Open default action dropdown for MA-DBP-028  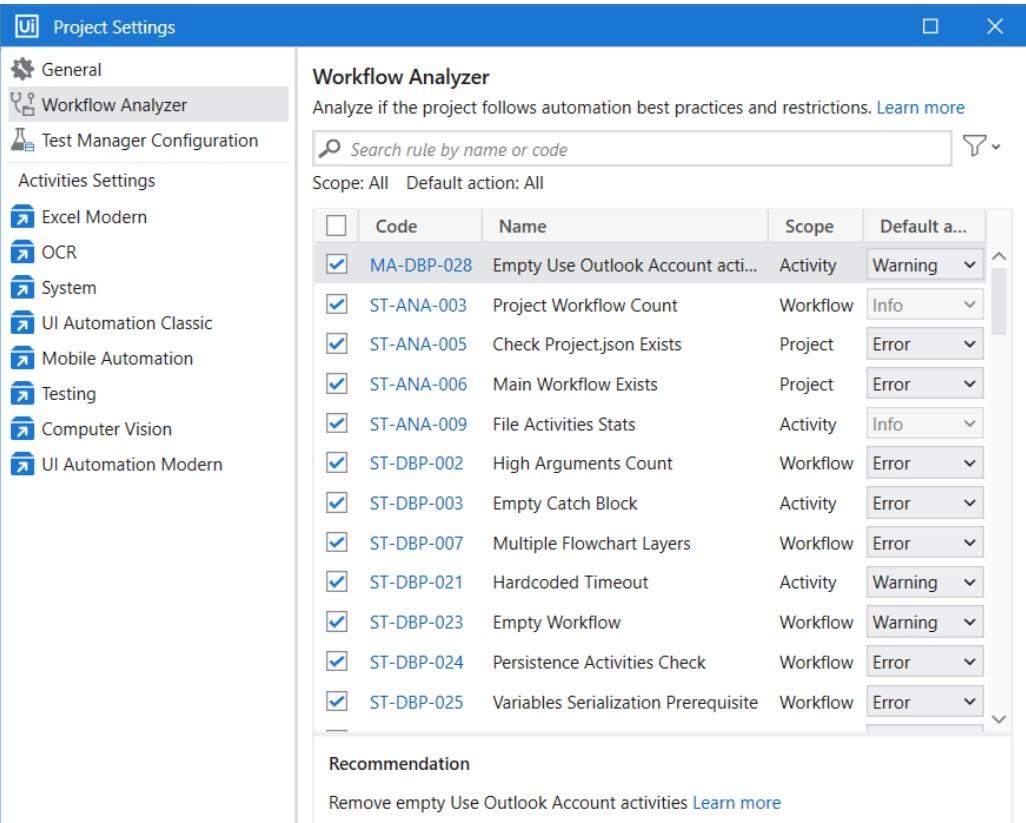925,265
